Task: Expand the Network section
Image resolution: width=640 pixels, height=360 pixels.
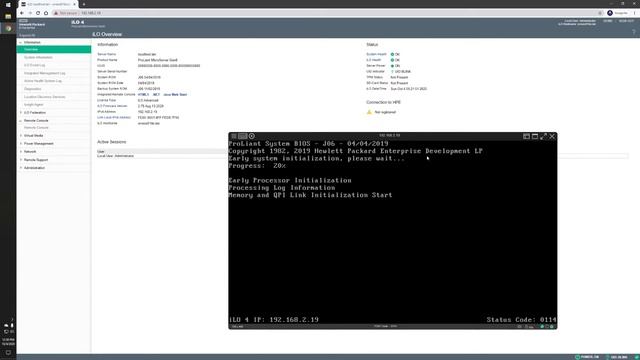Action: (x=20, y=152)
